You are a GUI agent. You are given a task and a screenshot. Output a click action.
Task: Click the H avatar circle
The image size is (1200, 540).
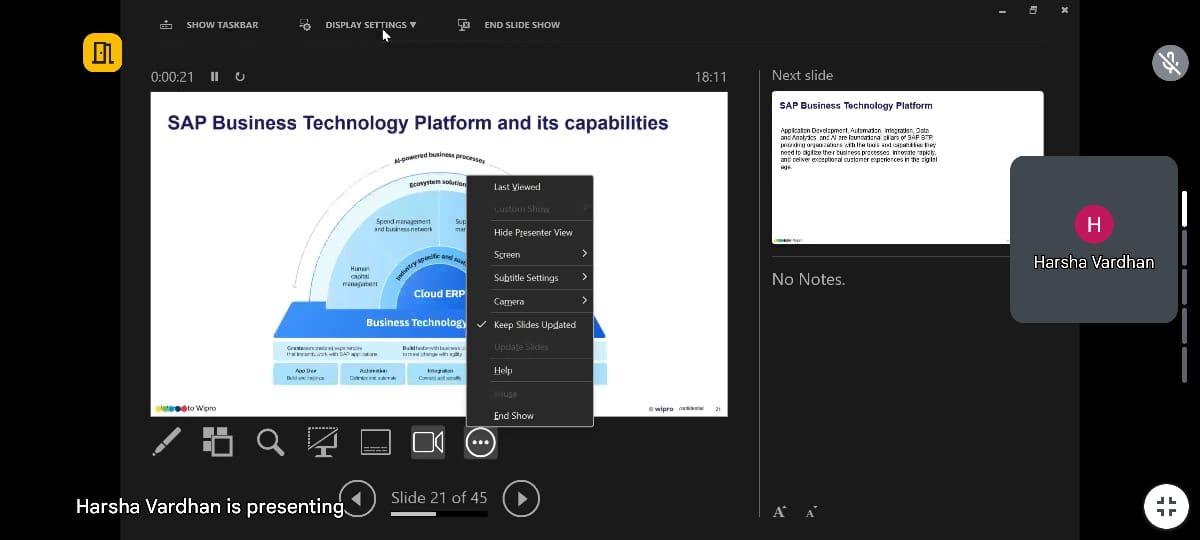1094,224
